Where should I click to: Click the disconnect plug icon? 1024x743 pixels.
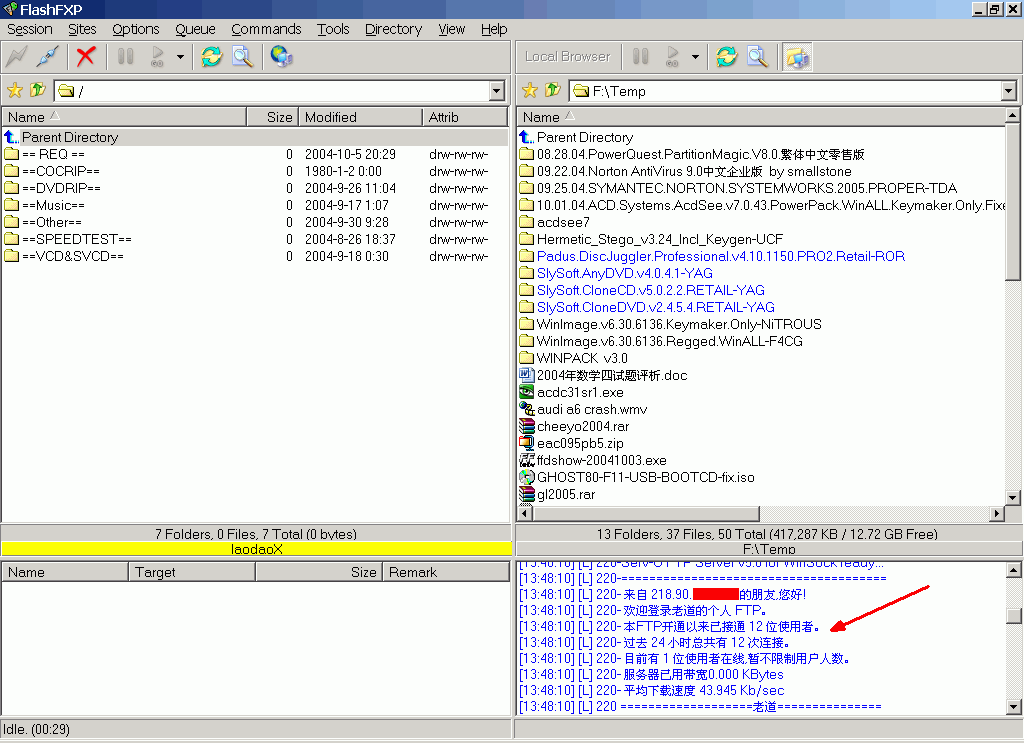click(x=47, y=57)
